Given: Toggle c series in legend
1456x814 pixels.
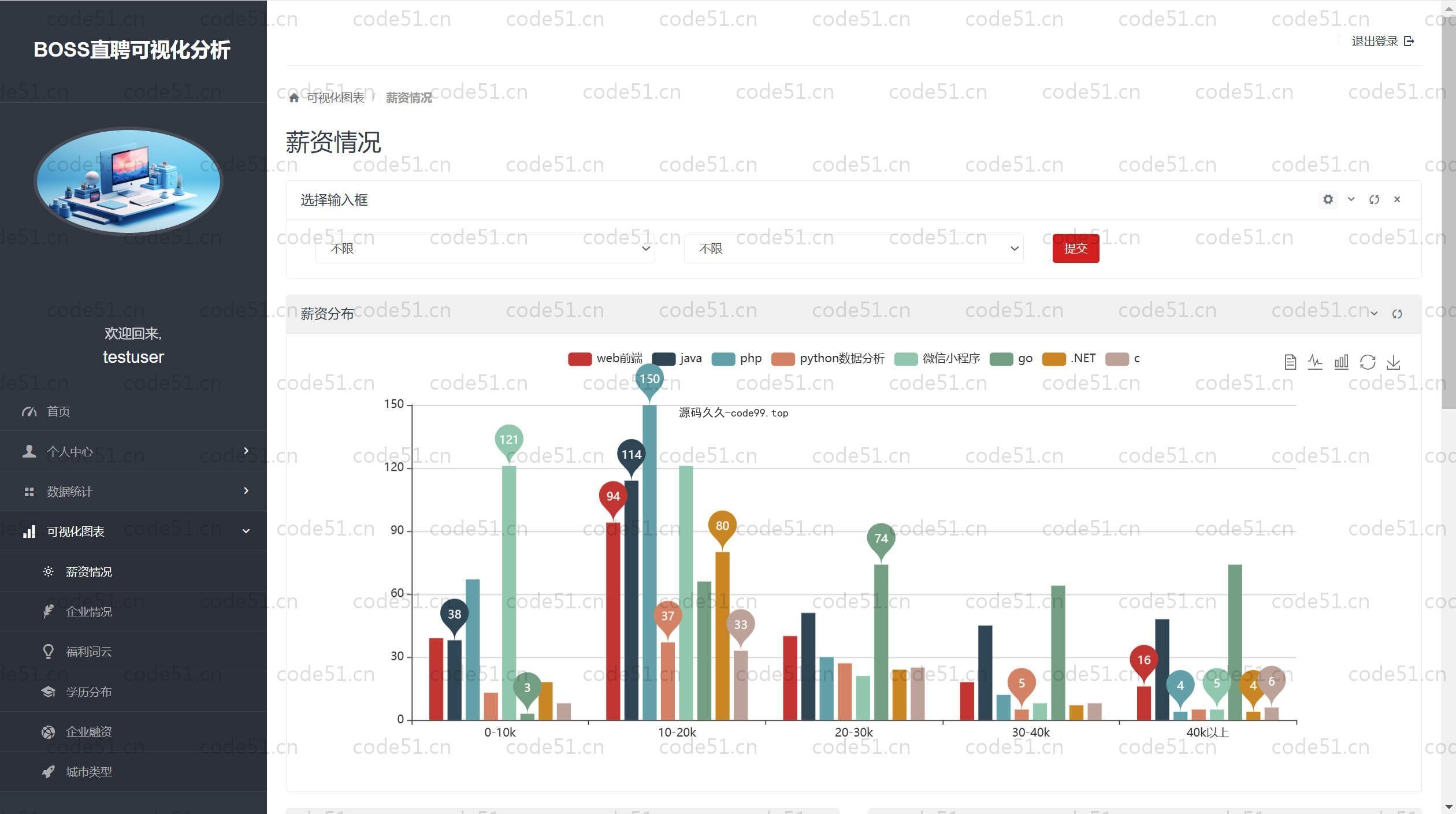Looking at the screenshot, I should [x=1123, y=359].
